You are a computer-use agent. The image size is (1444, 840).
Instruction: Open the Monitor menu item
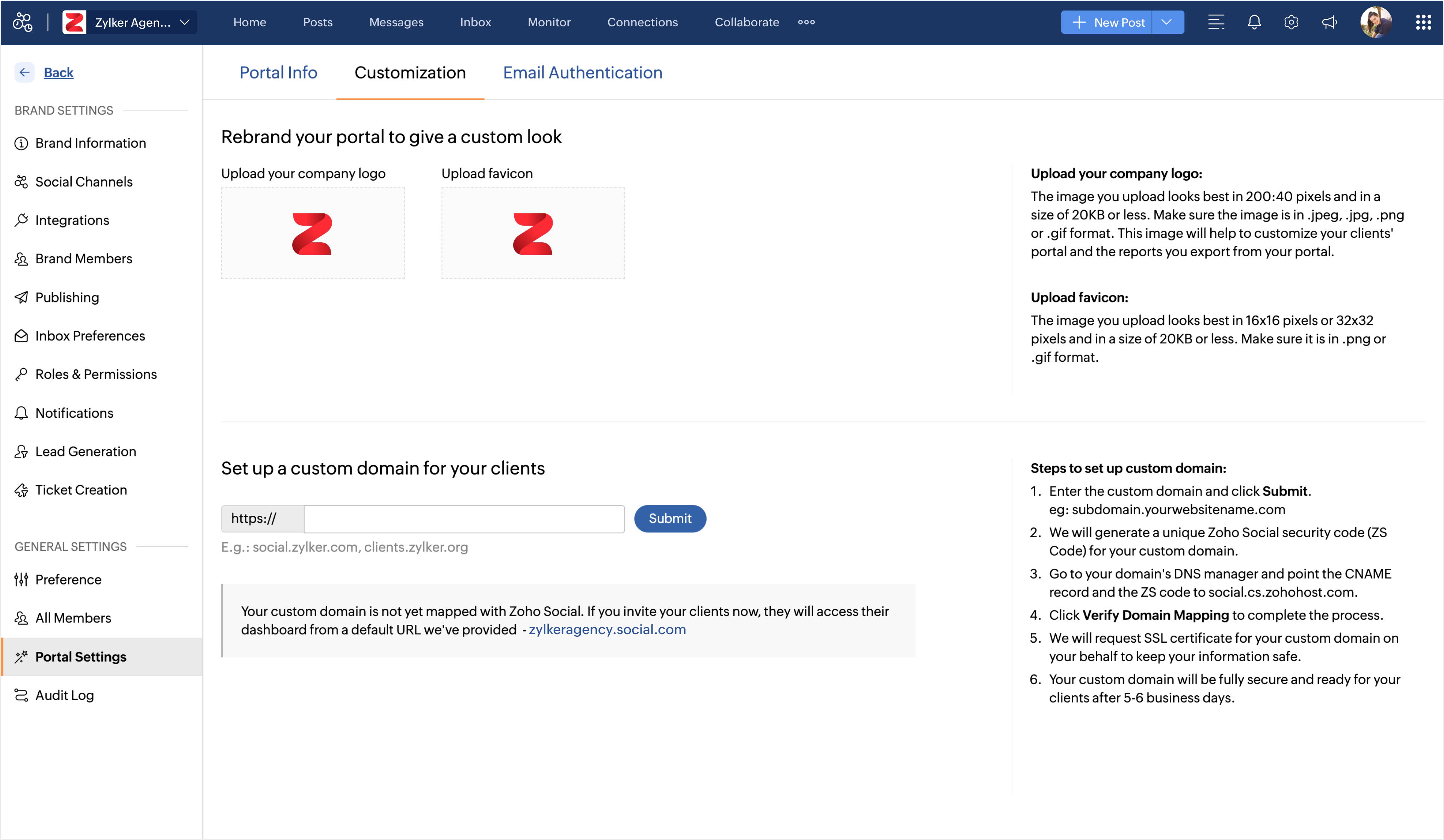tap(548, 22)
